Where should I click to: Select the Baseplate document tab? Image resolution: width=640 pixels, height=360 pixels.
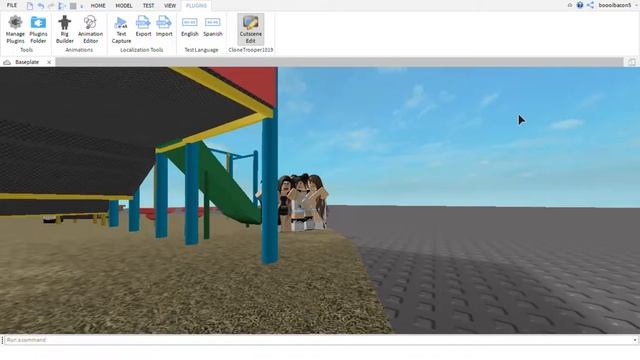tap(27, 62)
